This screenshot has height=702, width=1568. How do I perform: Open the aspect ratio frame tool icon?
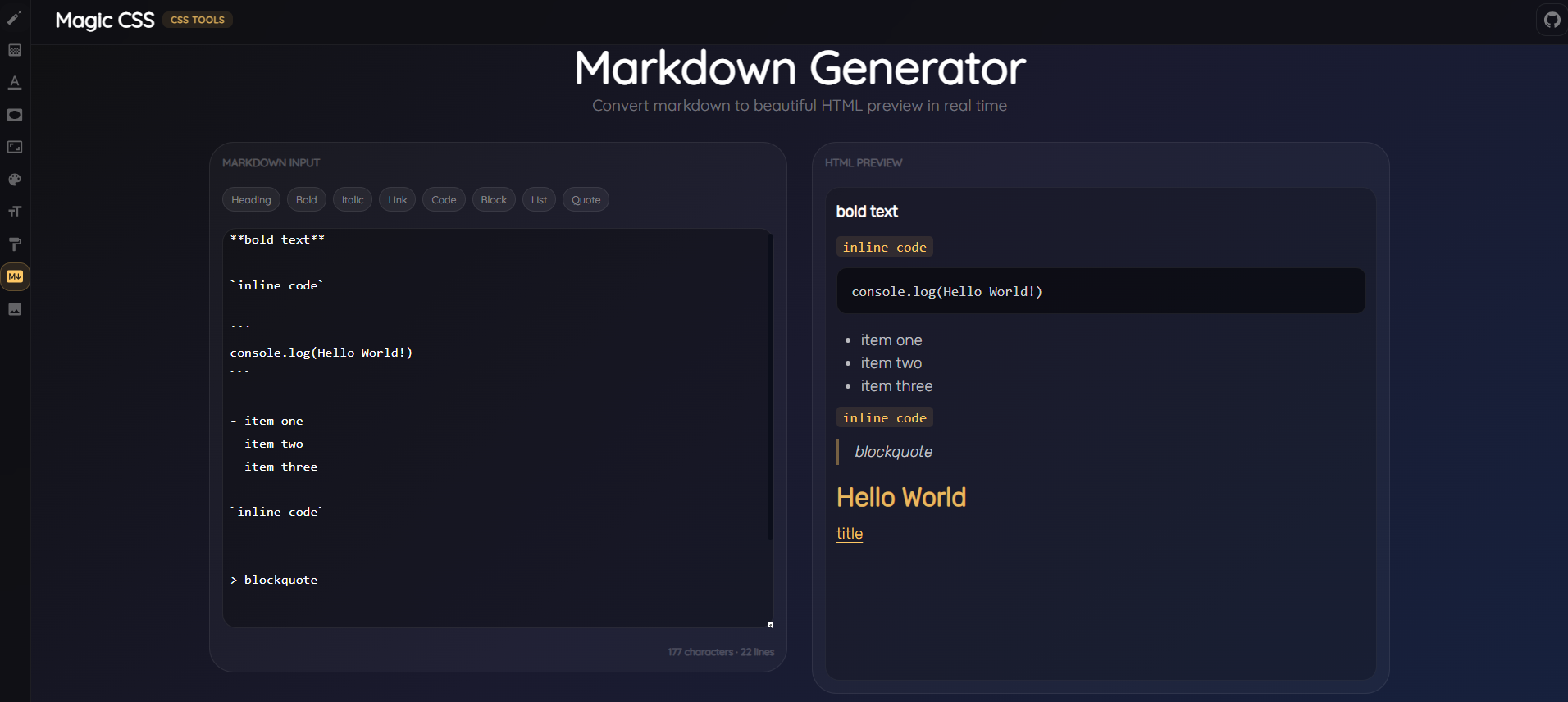point(15,147)
